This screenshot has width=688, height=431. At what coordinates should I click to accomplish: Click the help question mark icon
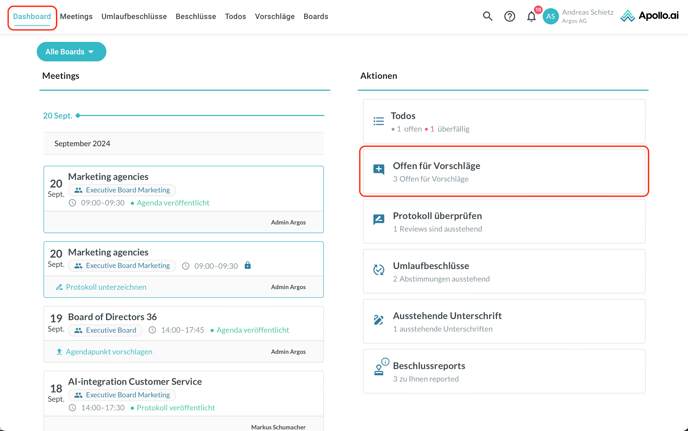pyautogui.click(x=510, y=16)
